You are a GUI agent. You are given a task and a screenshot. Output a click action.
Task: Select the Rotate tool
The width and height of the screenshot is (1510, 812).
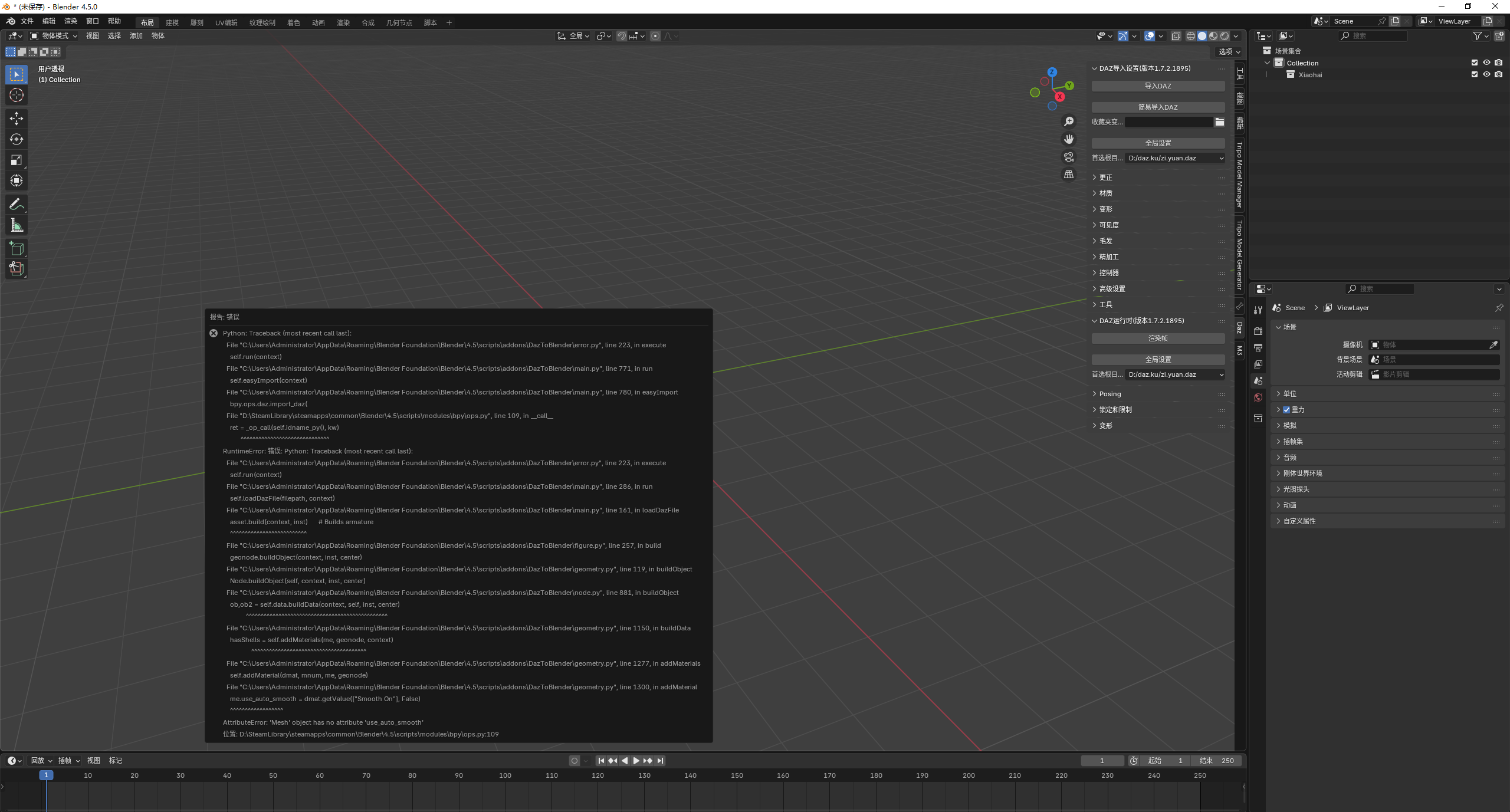point(17,139)
